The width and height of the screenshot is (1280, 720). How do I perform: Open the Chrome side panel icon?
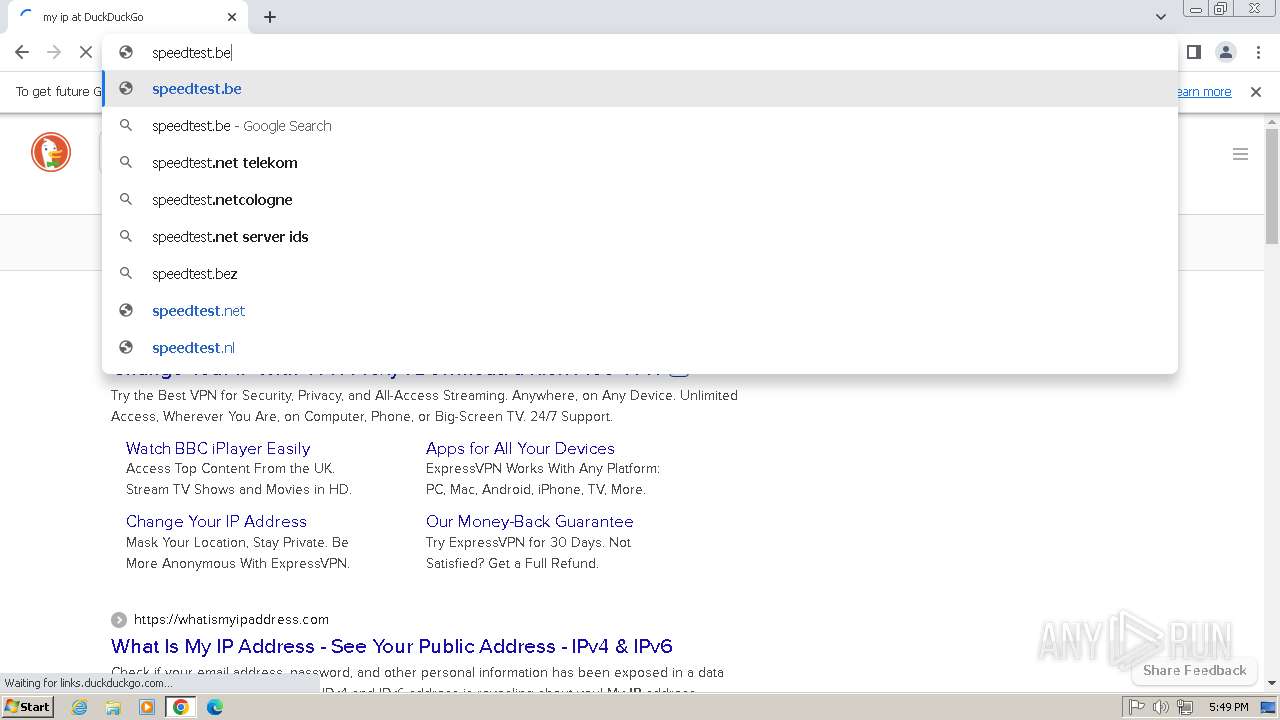(x=1193, y=52)
